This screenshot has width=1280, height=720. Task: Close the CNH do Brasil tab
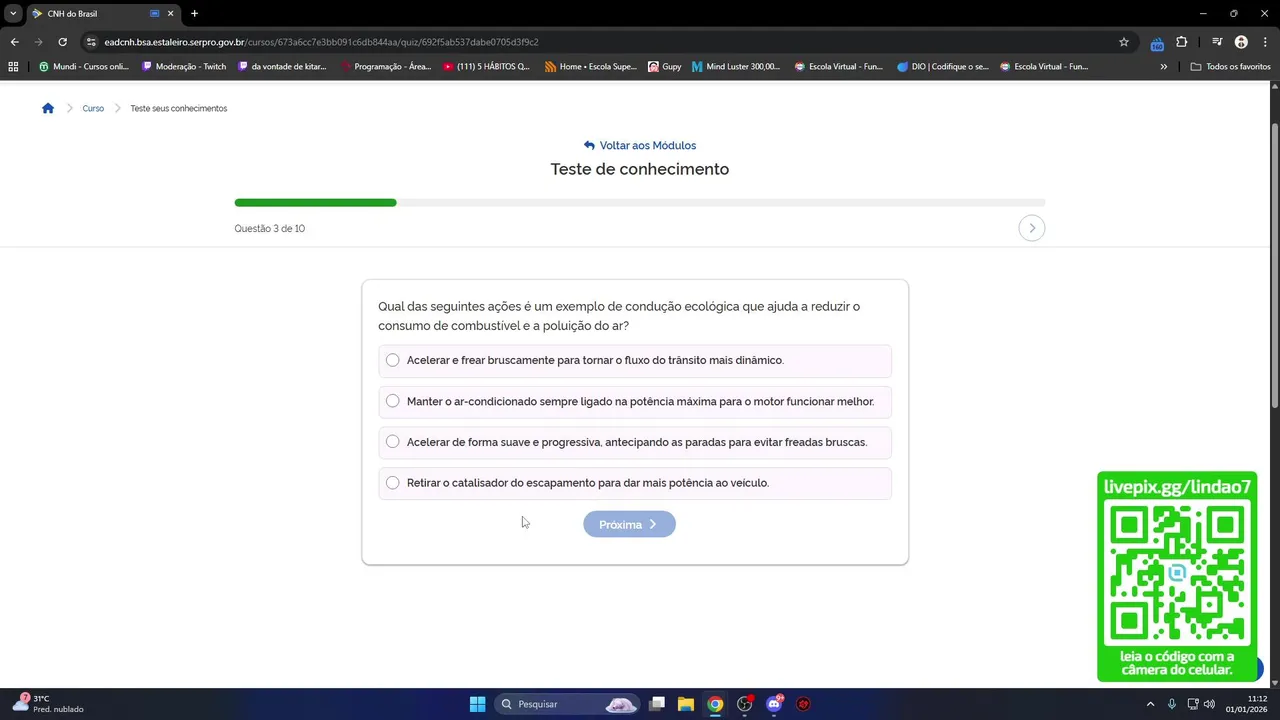[170, 13]
